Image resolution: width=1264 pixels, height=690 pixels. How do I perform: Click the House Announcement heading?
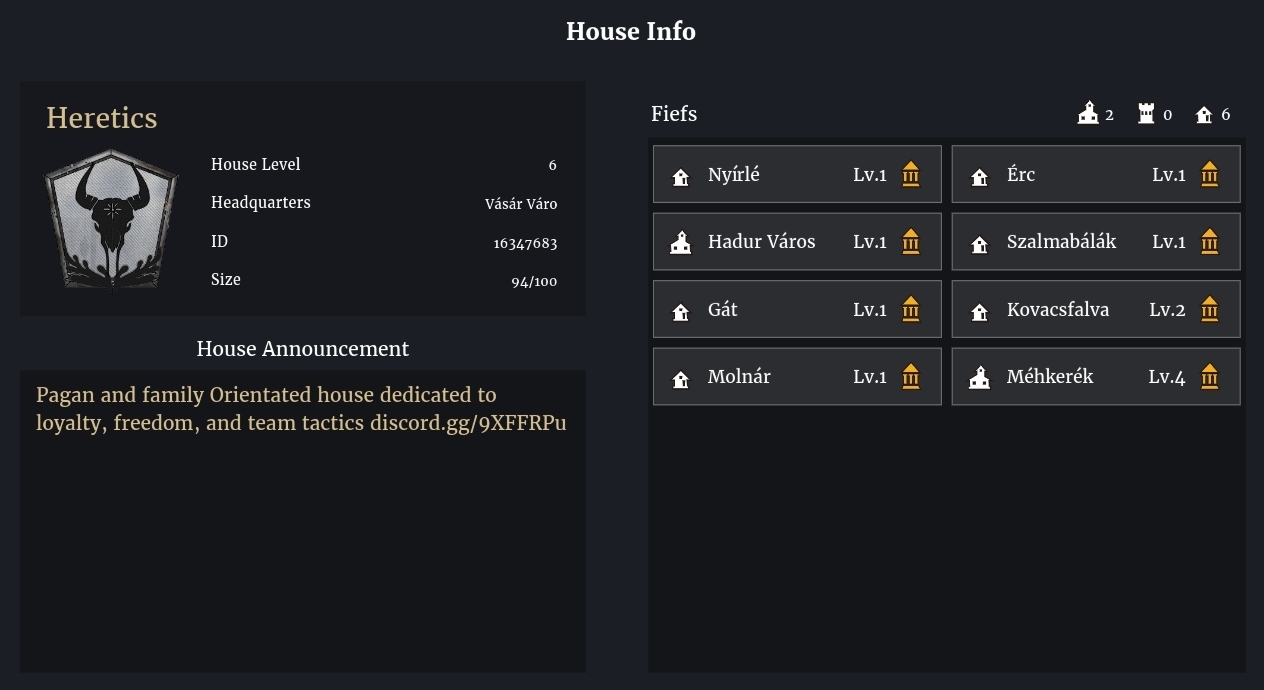pyautogui.click(x=303, y=349)
